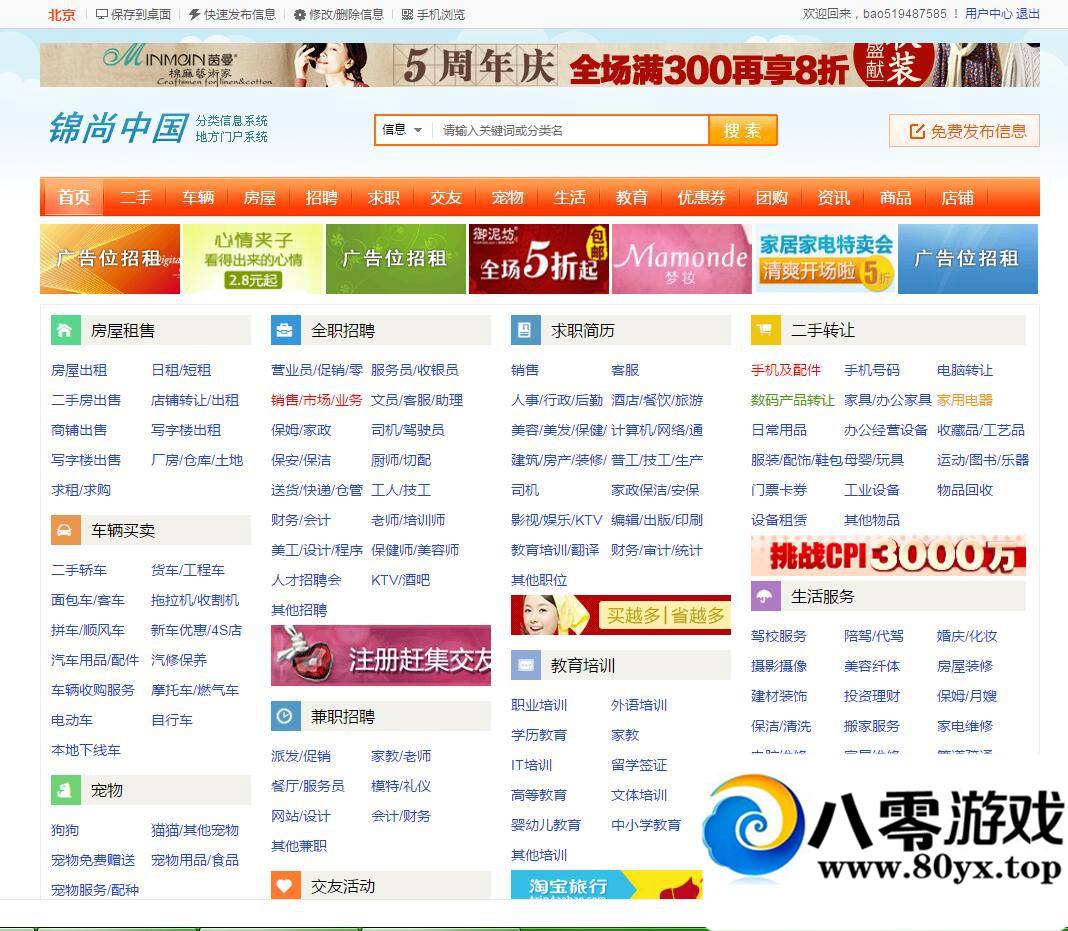Open the 信息 search type dropdown
This screenshot has width=1068, height=931.
tap(403, 130)
